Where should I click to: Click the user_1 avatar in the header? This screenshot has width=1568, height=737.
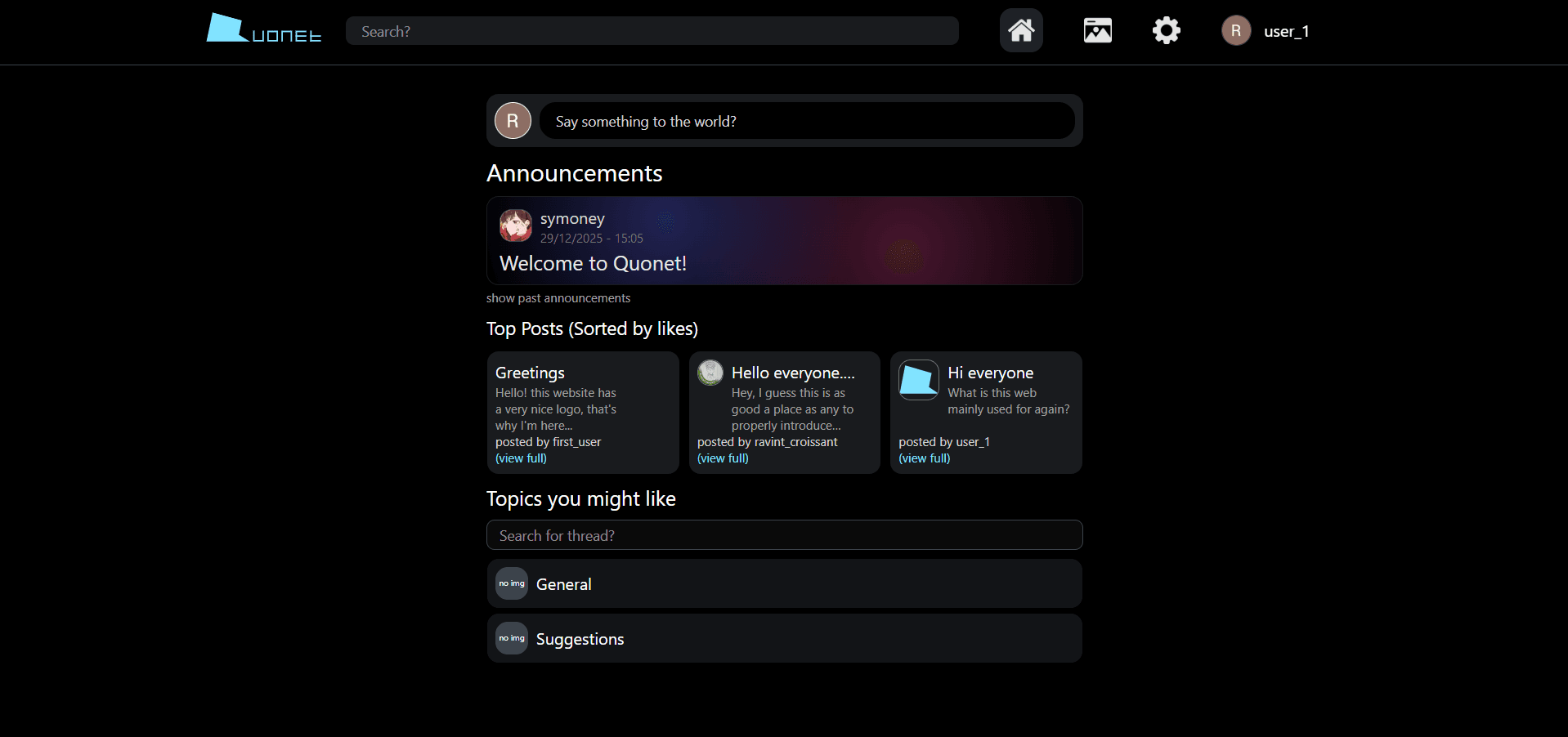click(1235, 31)
